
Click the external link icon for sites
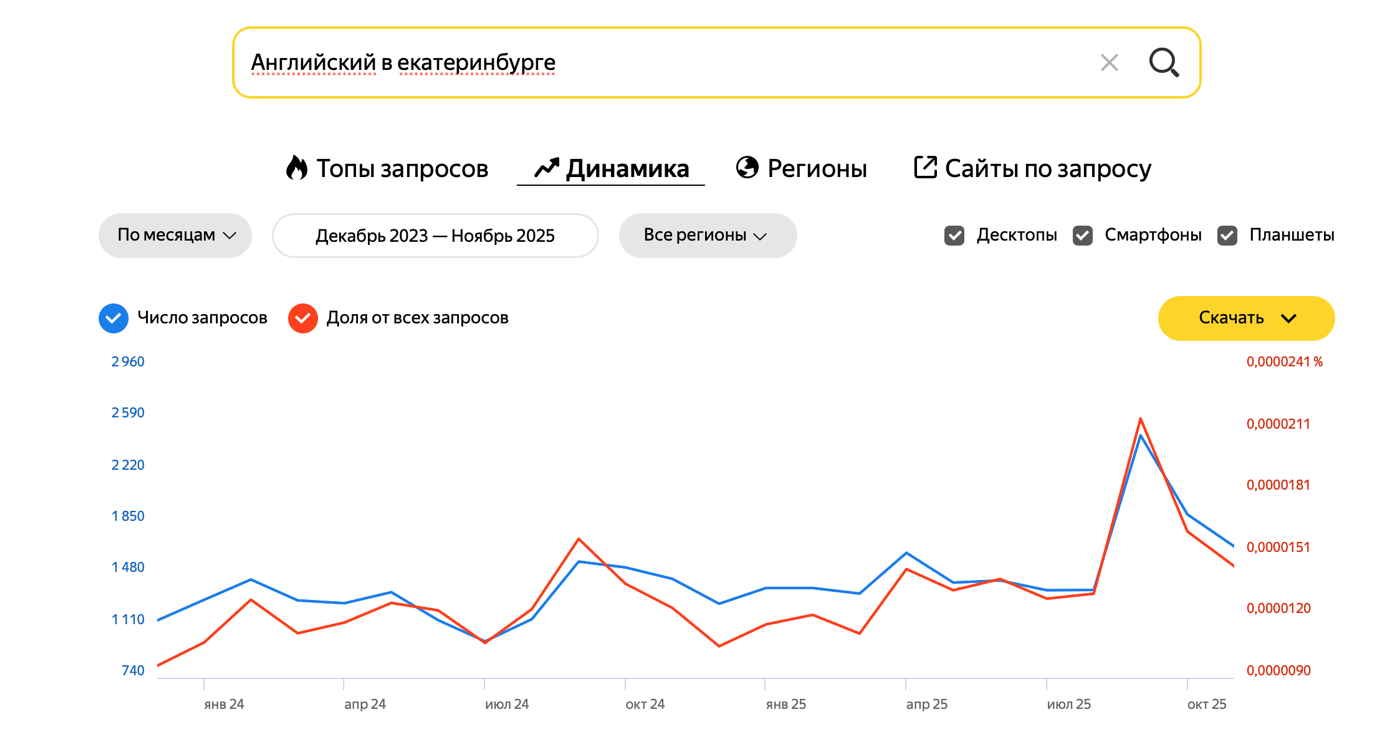pos(925,168)
